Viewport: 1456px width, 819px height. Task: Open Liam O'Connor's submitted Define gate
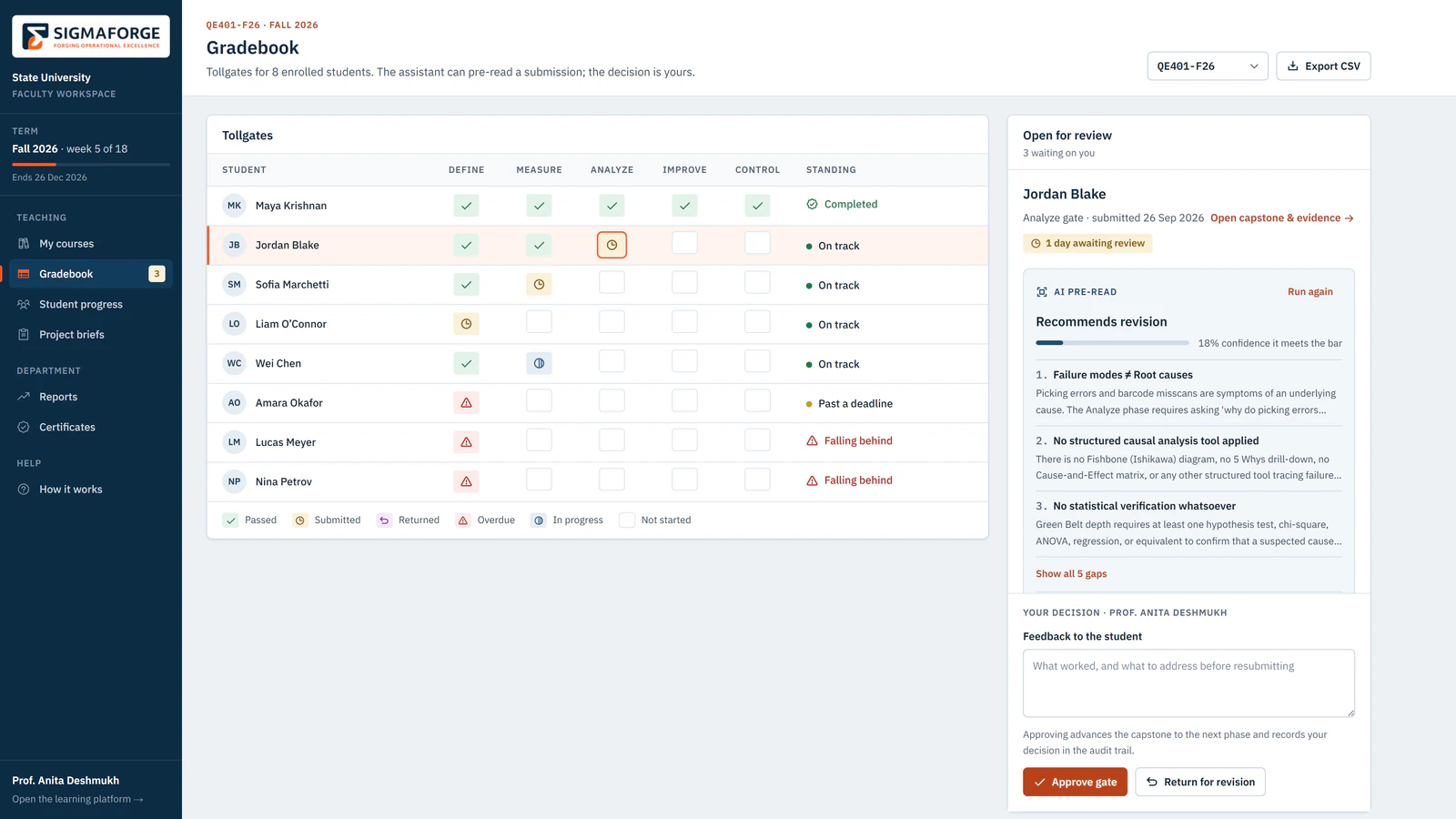click(x=466, y=324)
